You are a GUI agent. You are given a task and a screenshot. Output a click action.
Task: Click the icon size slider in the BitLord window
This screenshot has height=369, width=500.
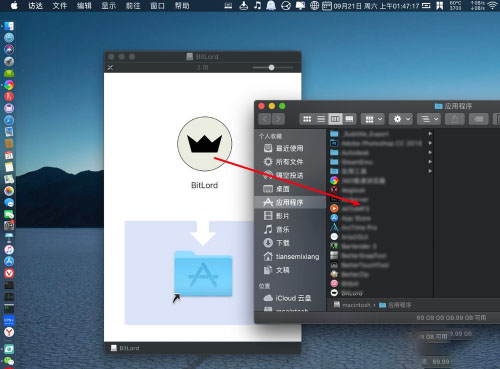(272, 68)
